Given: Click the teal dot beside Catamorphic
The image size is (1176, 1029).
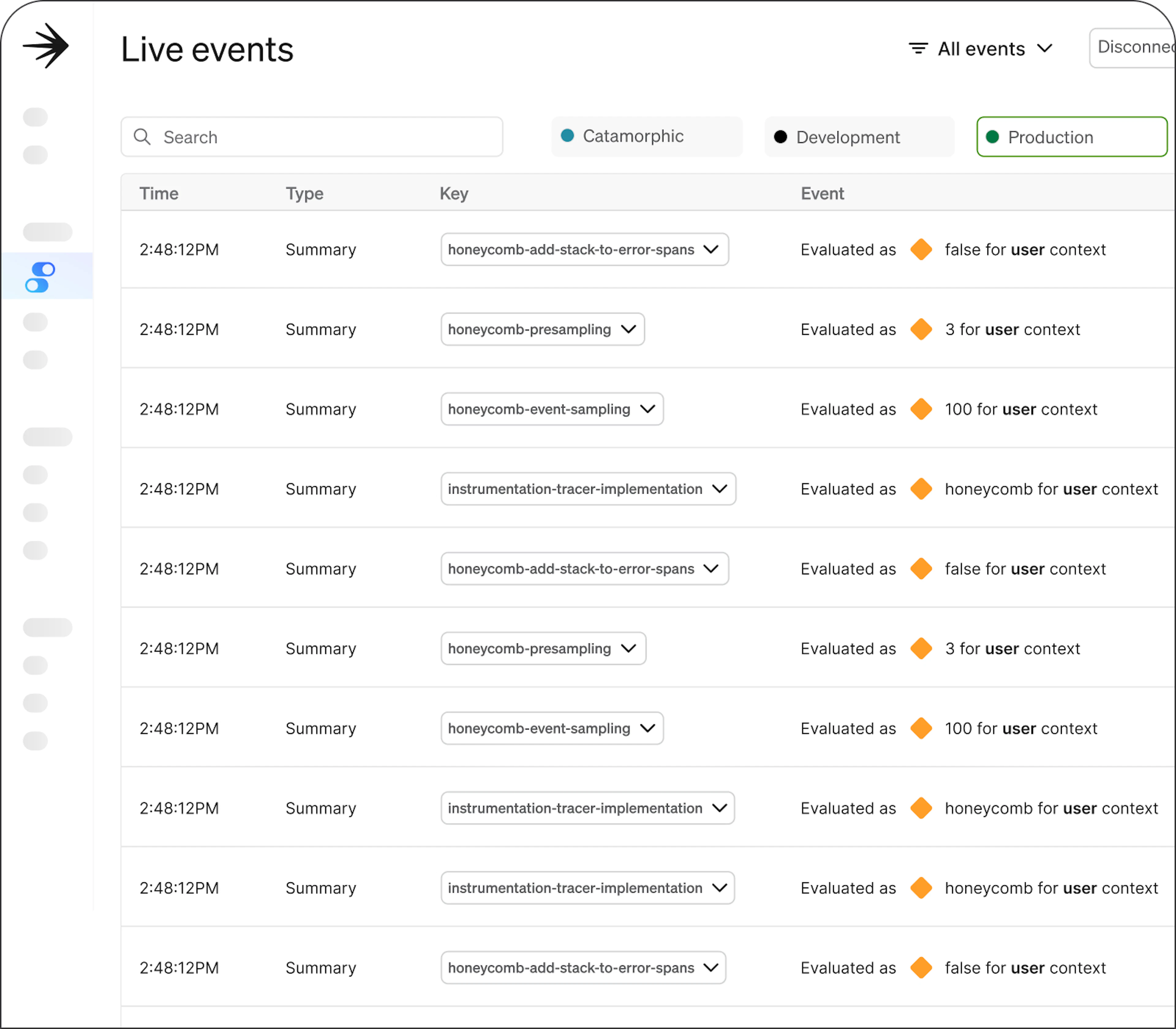Looking at the screenshot, I should [x=567, y=135].
